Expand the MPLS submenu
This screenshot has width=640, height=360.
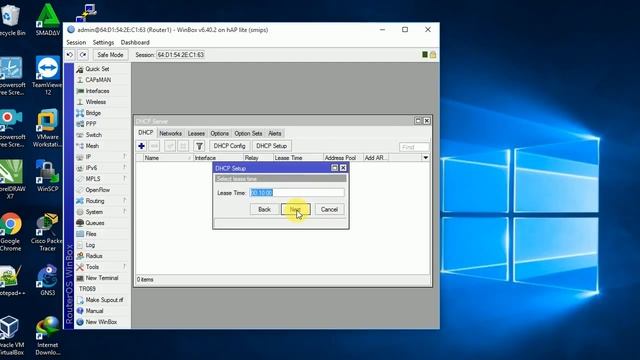[93, 179]
